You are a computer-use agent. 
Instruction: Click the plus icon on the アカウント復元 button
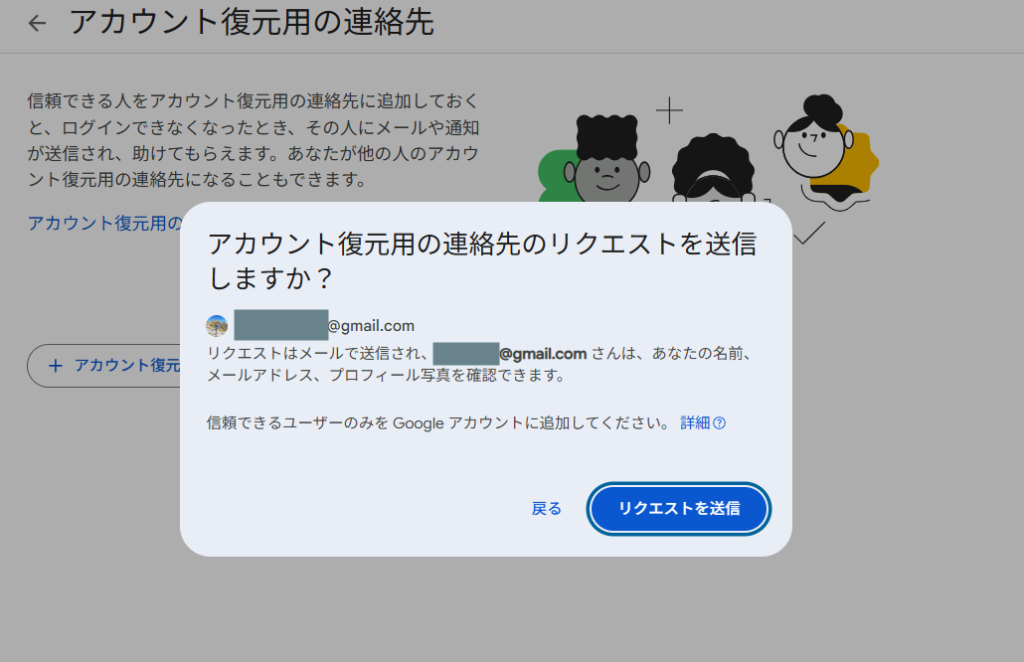pos(55,365)
